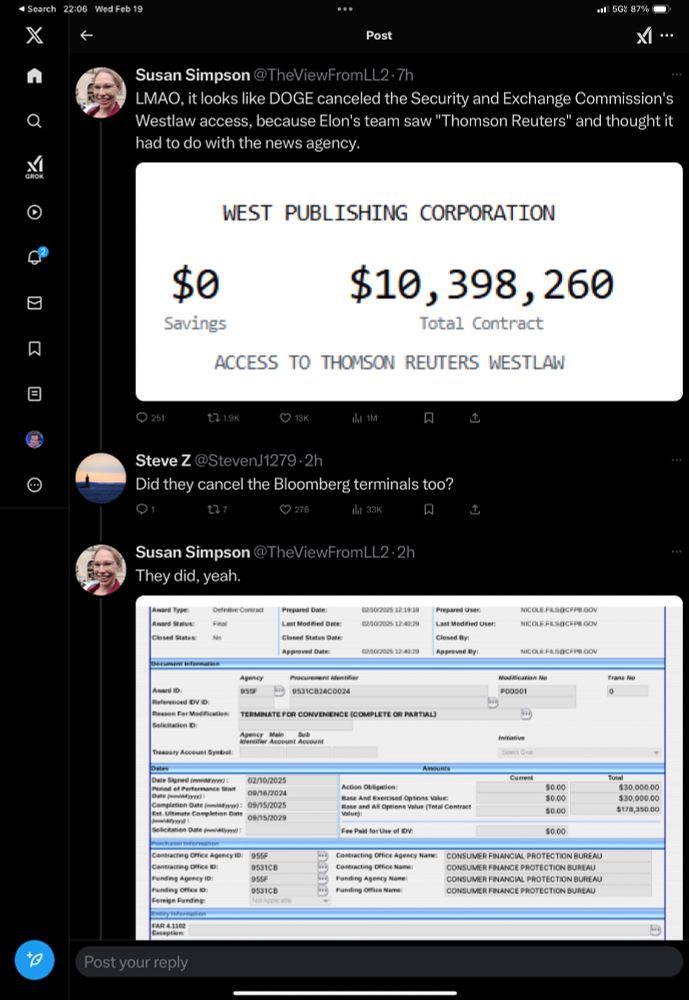Tap the center three-dot multitasking control
Viewport: 689px width, 1000px height.
pos(344,9)
